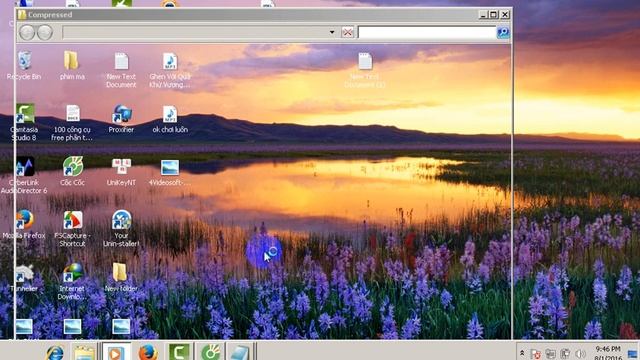Open Cốc Cốc from the taskbar

pyautogui.click(x=211, y=352)
